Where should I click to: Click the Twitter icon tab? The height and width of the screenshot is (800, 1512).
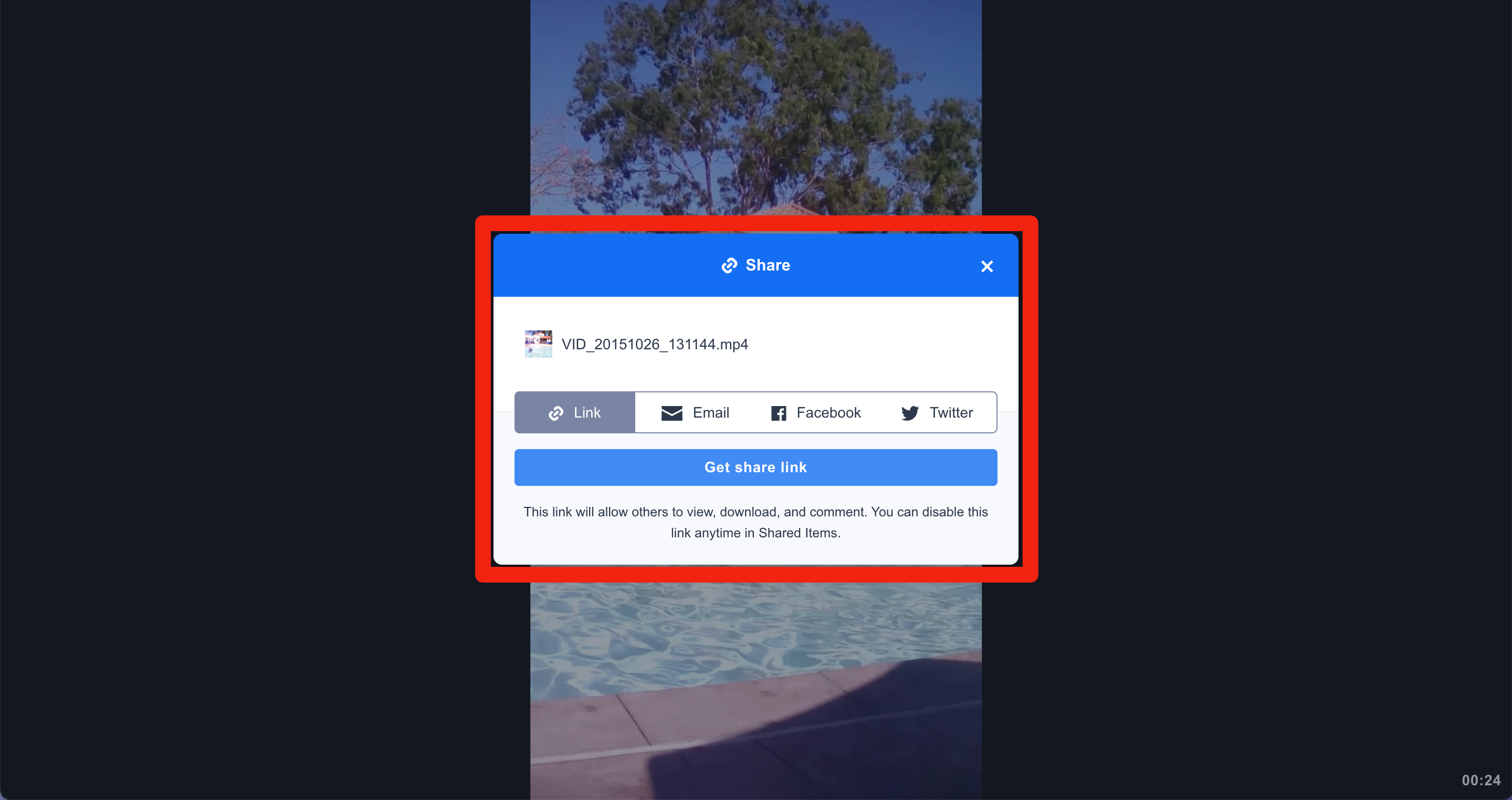(x=937, y=412)
